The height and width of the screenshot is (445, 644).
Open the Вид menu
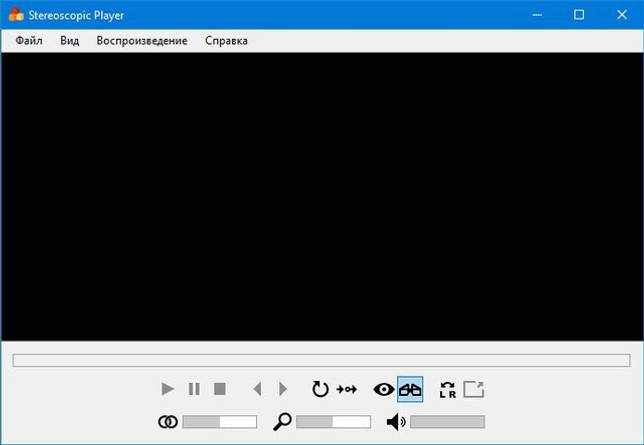69,41
